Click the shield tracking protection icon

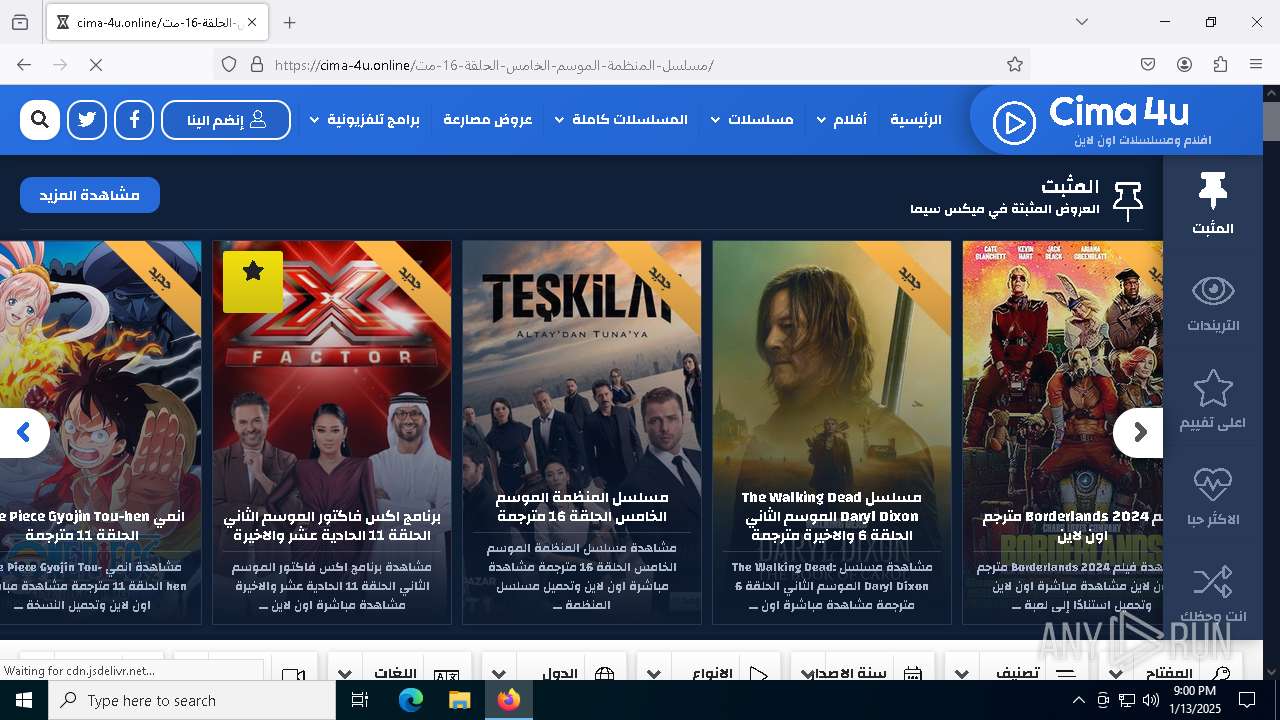click(x=229, y=65)
